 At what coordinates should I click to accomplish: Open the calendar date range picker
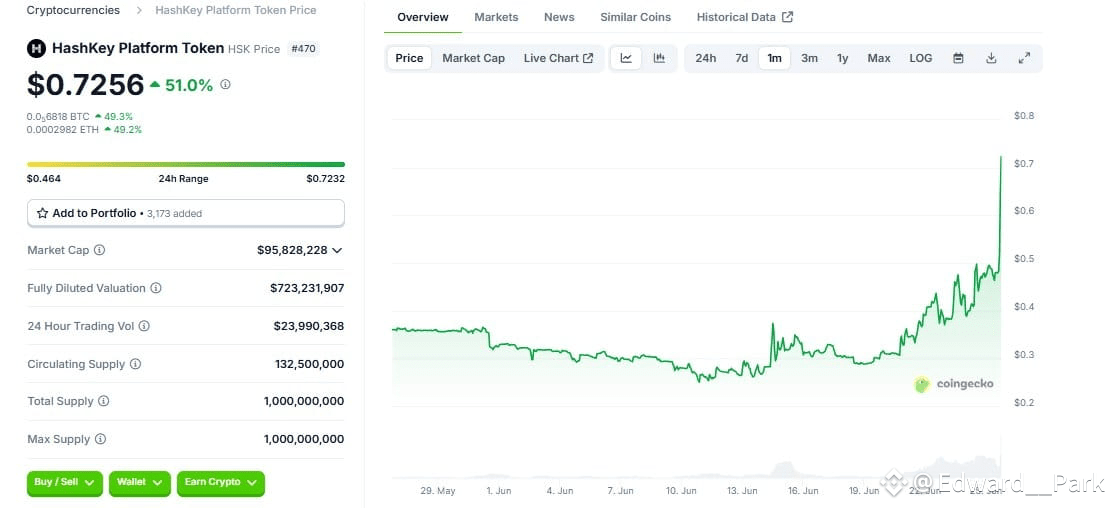958,58
